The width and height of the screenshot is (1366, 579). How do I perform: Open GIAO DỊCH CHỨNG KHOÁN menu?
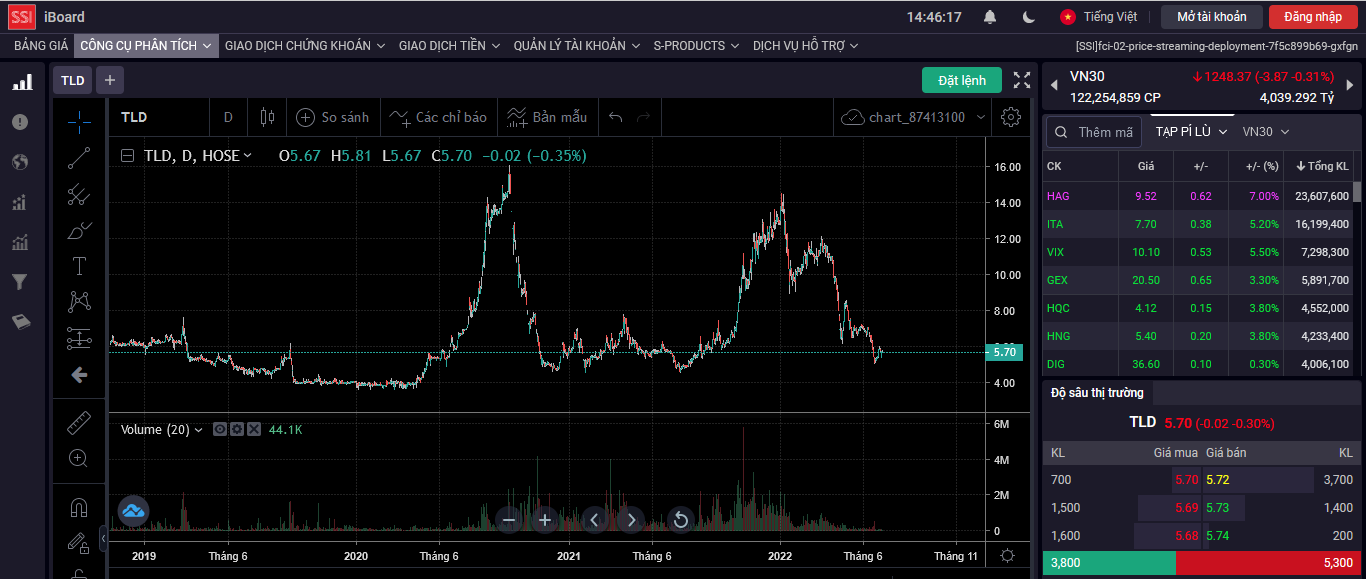pos(304,46)
